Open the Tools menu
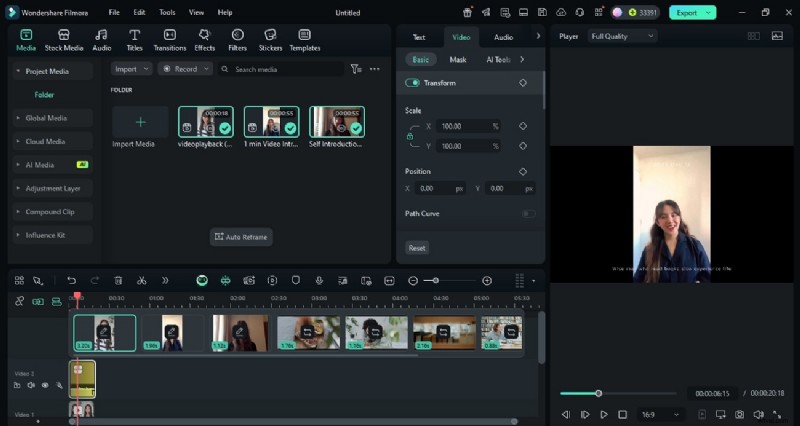Screen dimensions: 800x426 [167, 12]
